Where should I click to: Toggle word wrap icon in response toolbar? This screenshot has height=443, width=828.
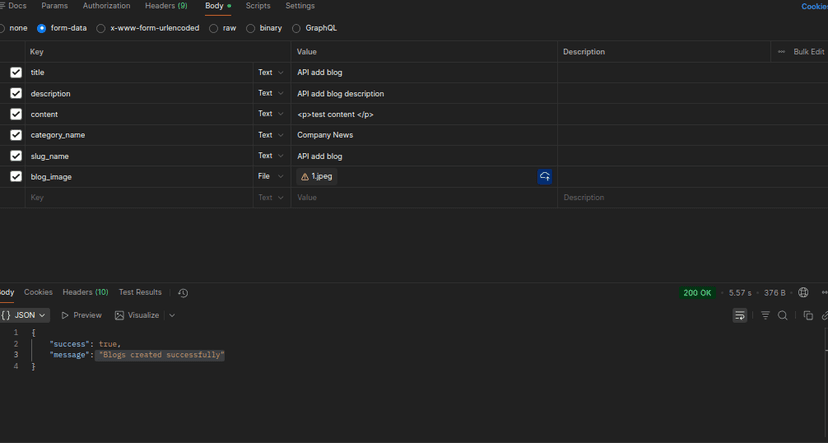740,316
